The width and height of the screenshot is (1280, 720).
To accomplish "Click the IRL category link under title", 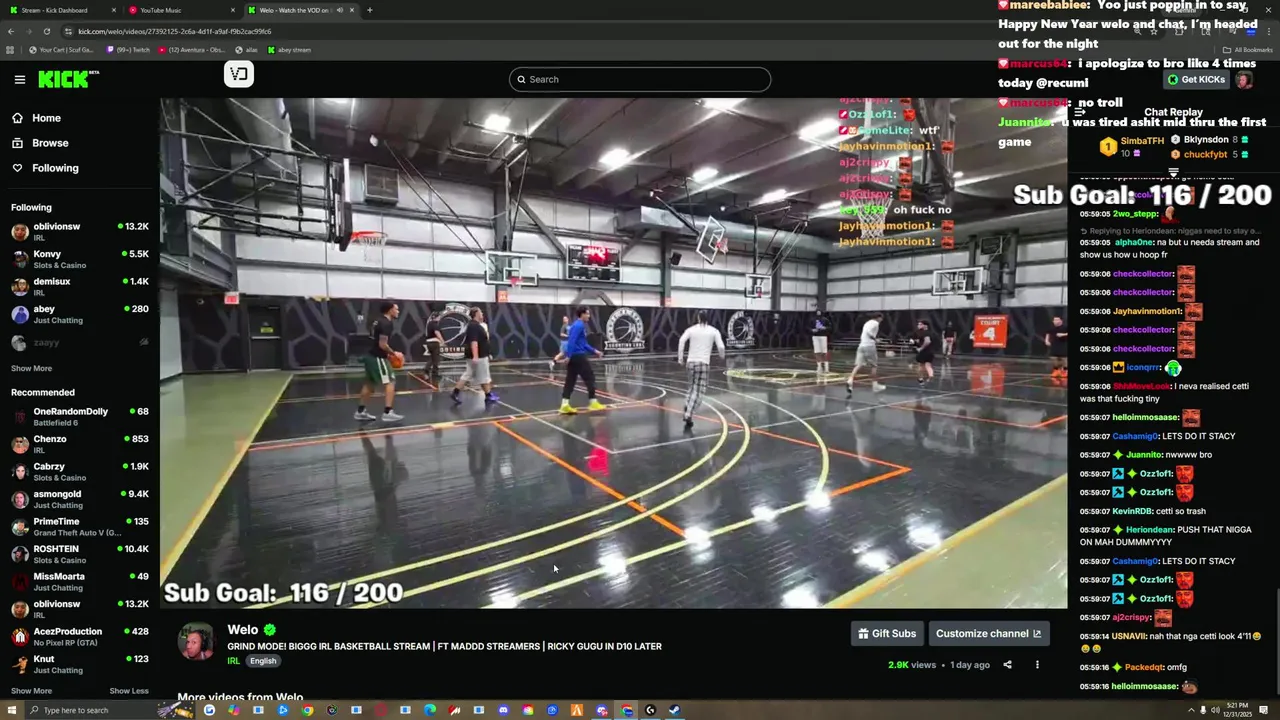I will (233, 661).
